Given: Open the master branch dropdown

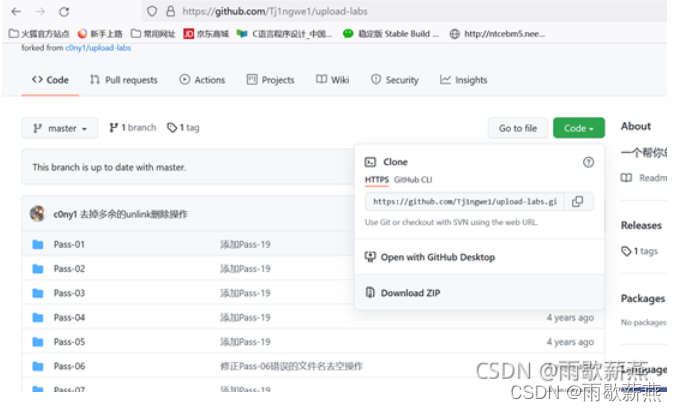Looking at the screenshot, I should coord(59,128).
